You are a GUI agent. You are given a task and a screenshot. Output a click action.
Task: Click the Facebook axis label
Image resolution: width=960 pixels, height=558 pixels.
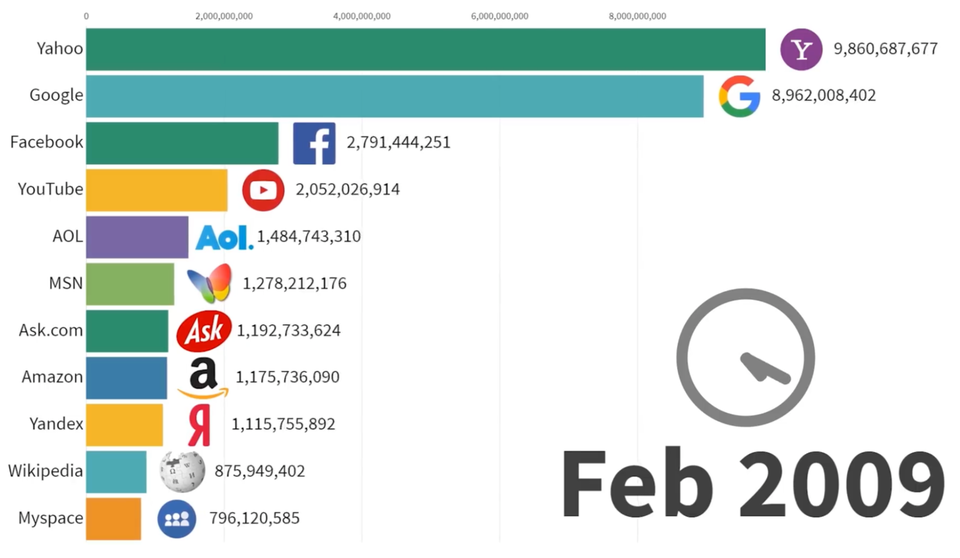46,142
